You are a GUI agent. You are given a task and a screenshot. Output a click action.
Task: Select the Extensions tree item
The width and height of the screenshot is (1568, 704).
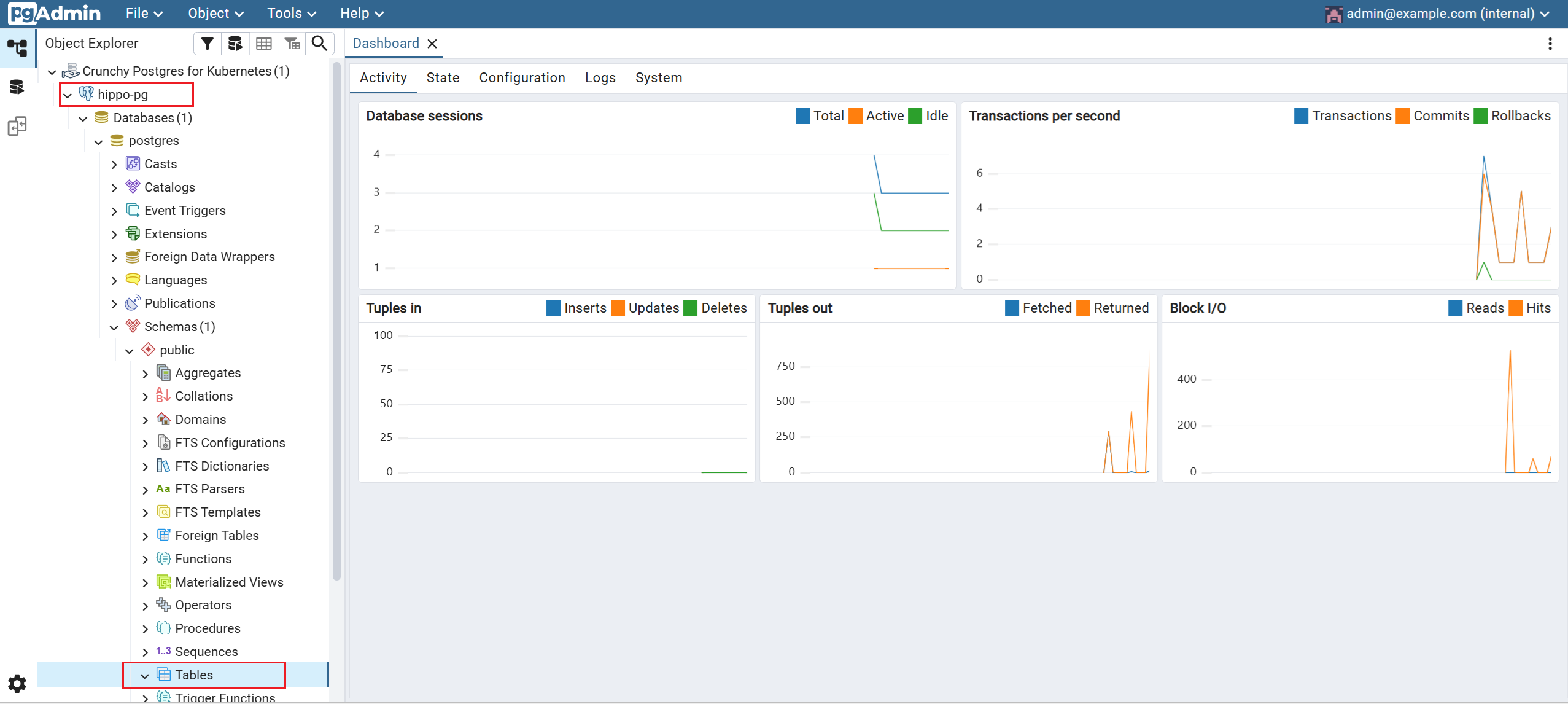pyautogui.click(x=175, y=234)
